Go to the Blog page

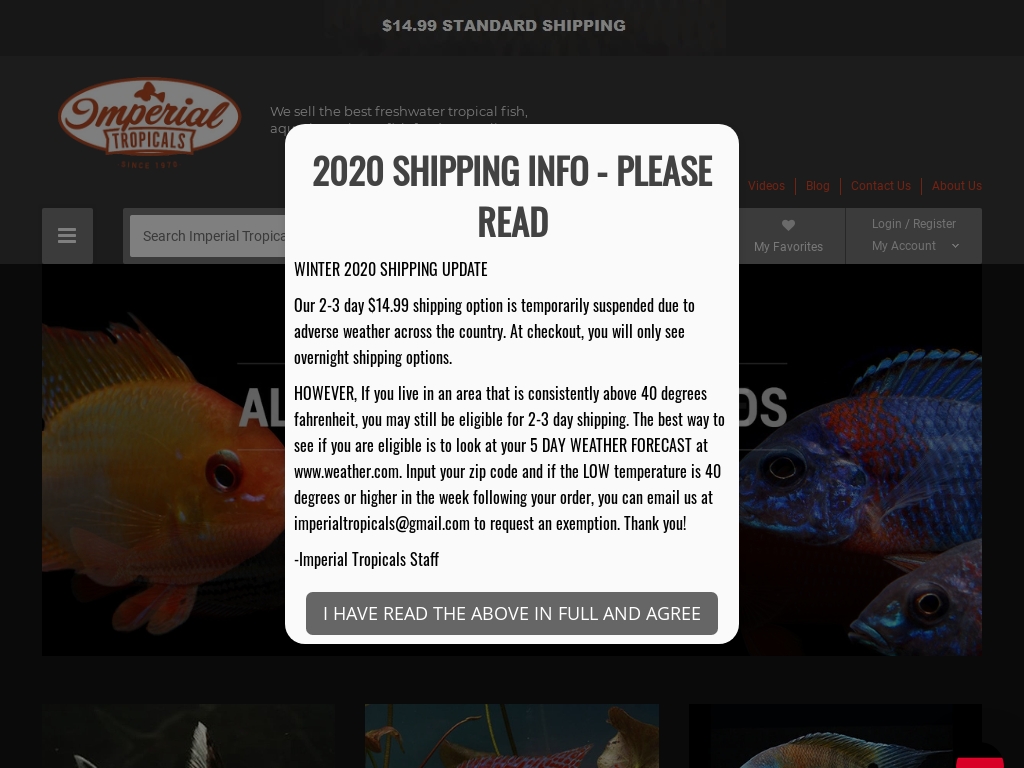[818, 185]
